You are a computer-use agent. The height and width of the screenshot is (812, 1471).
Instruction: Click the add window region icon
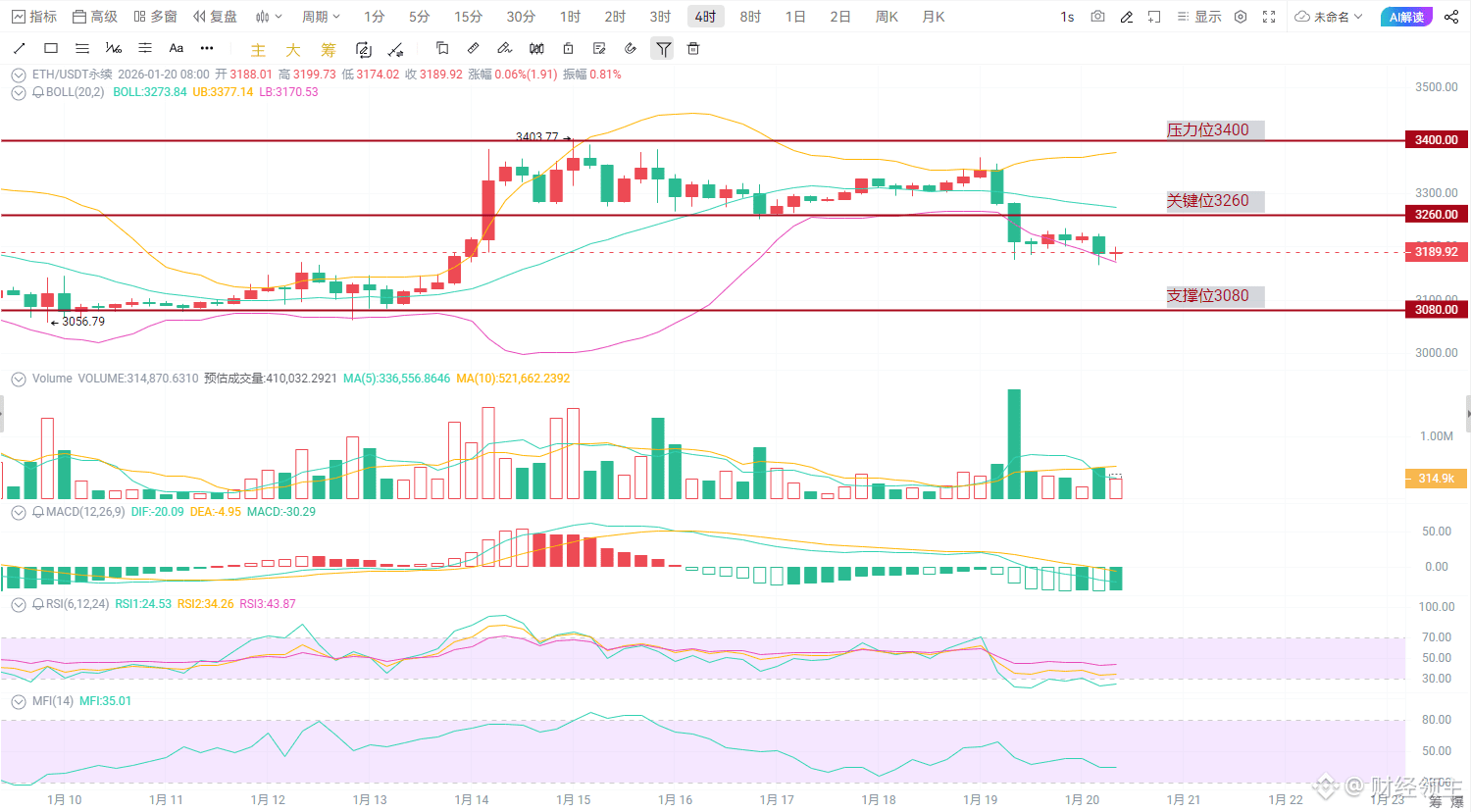(1154, 17)
